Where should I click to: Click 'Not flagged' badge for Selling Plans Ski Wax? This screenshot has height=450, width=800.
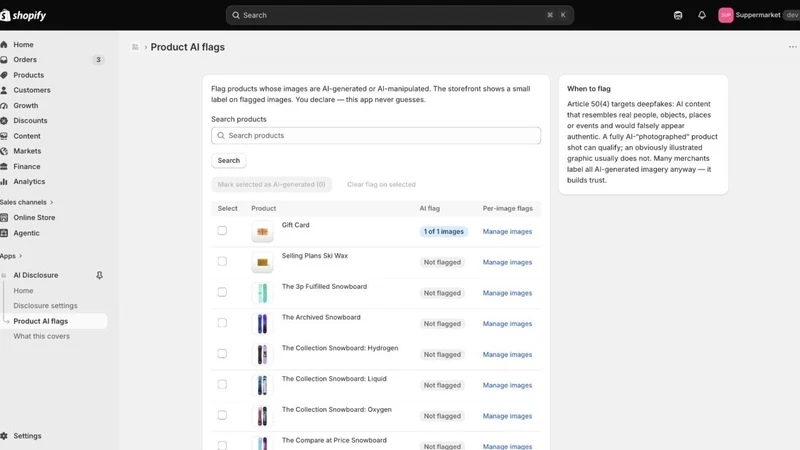(x=442, y=262)
